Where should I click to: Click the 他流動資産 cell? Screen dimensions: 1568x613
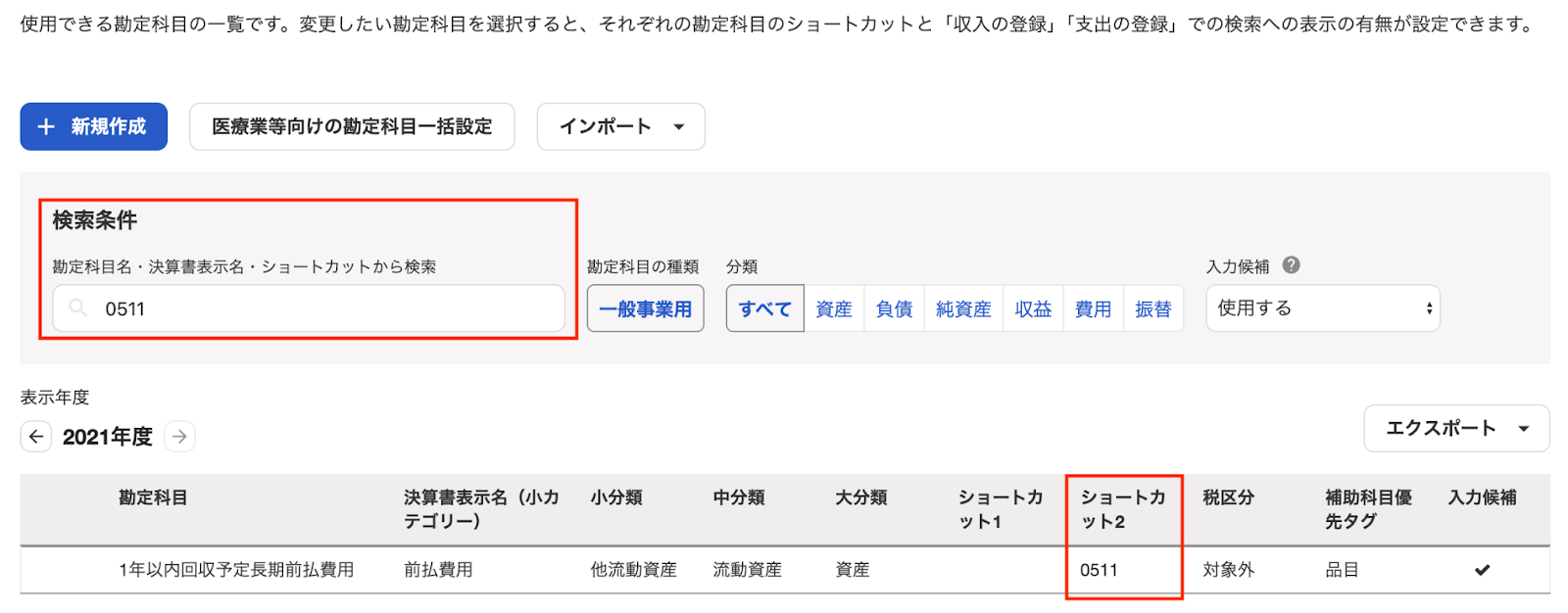coord(633,569)
